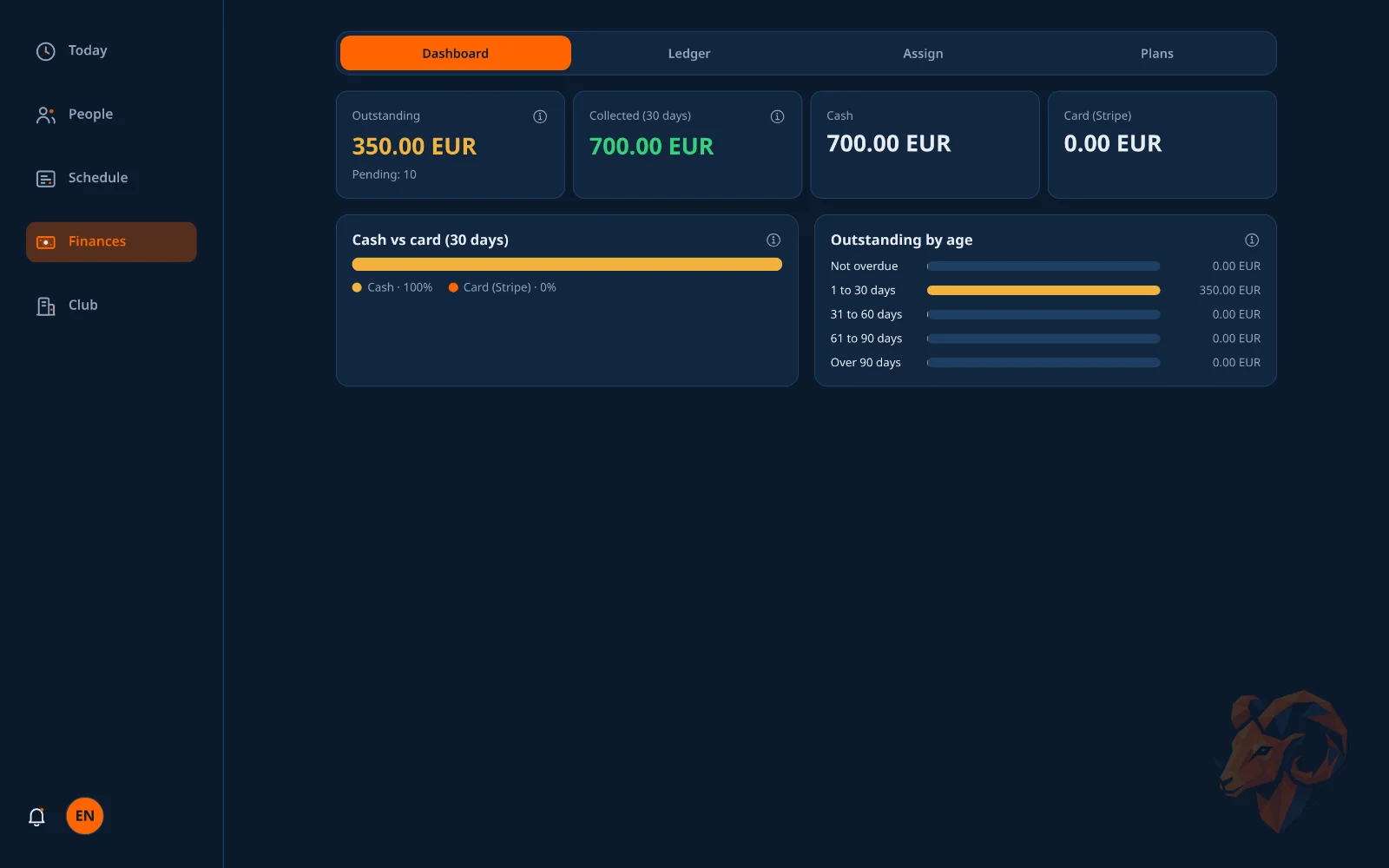
Task: Click the Cash legend yellow dot
Action: 357,287
